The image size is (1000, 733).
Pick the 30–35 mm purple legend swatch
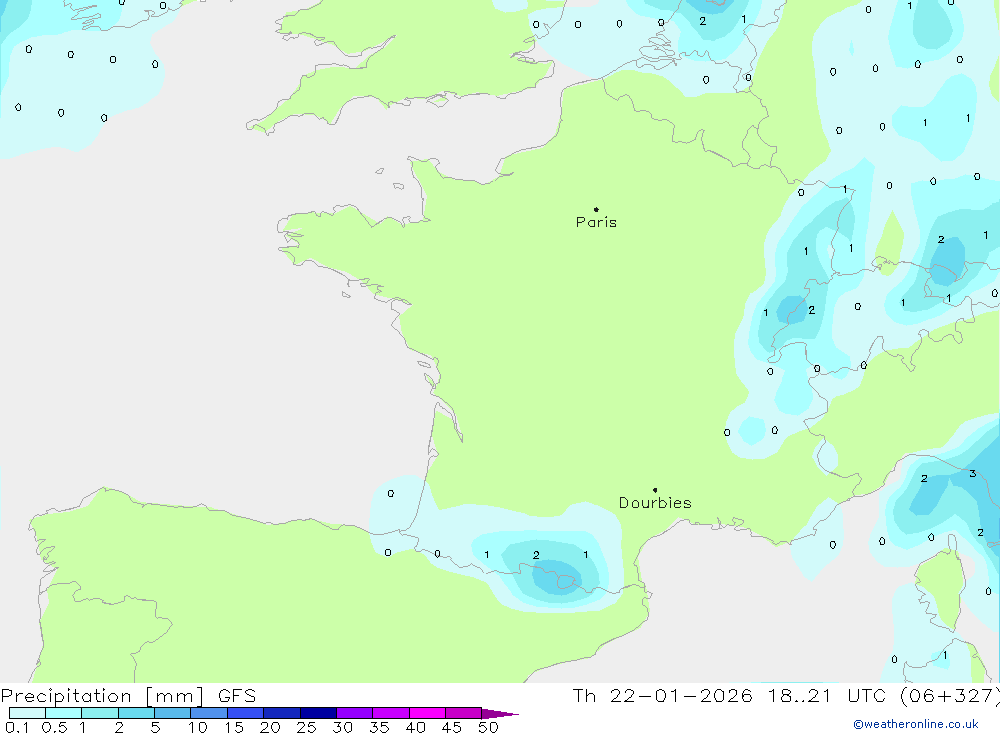[354, 713]
